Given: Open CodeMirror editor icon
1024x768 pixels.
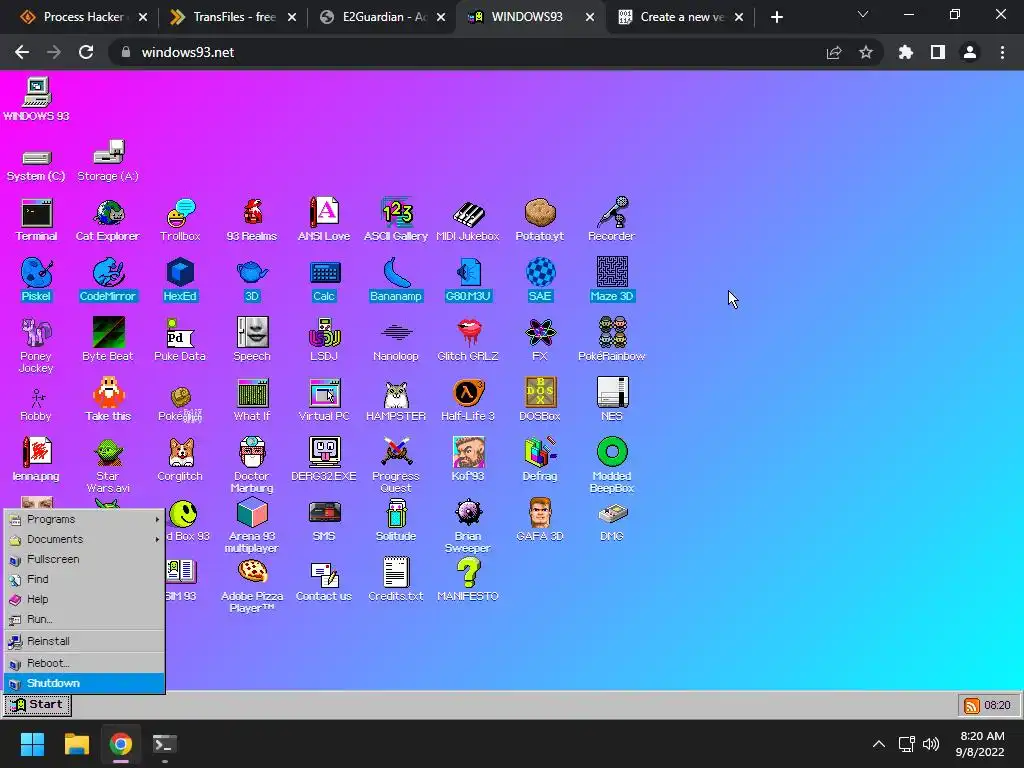Looking at the screenshot, I should (x=108, y=280).
